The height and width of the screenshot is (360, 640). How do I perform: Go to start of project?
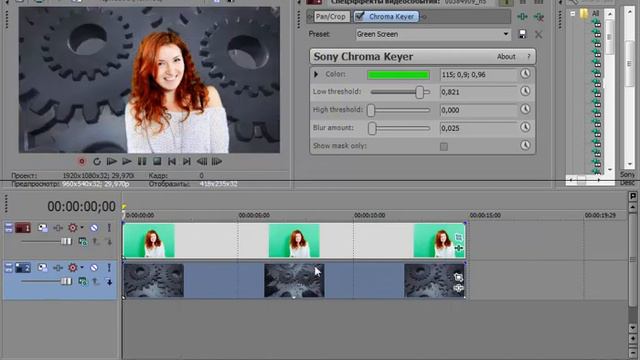[172, 162]
